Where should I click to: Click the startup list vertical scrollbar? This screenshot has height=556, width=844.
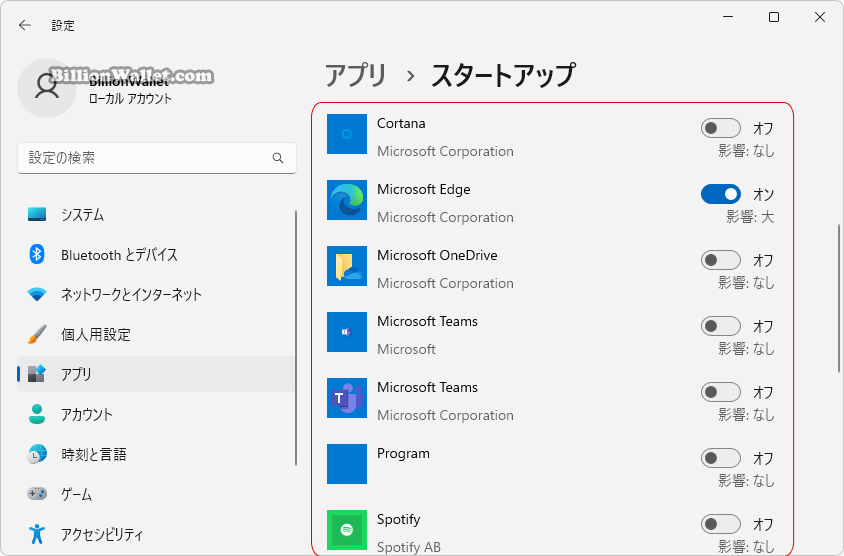839,299
